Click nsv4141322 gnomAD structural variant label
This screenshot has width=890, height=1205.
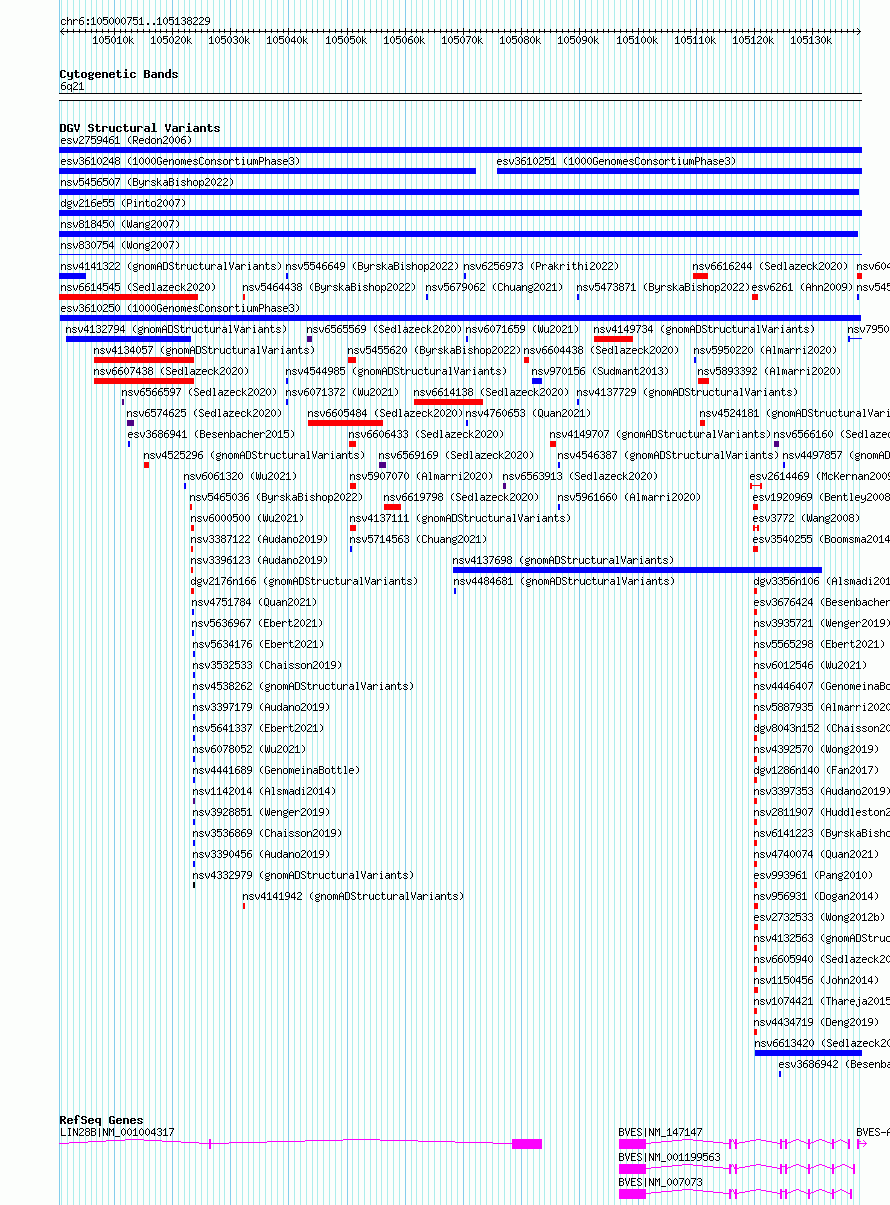tap(171, 266)
